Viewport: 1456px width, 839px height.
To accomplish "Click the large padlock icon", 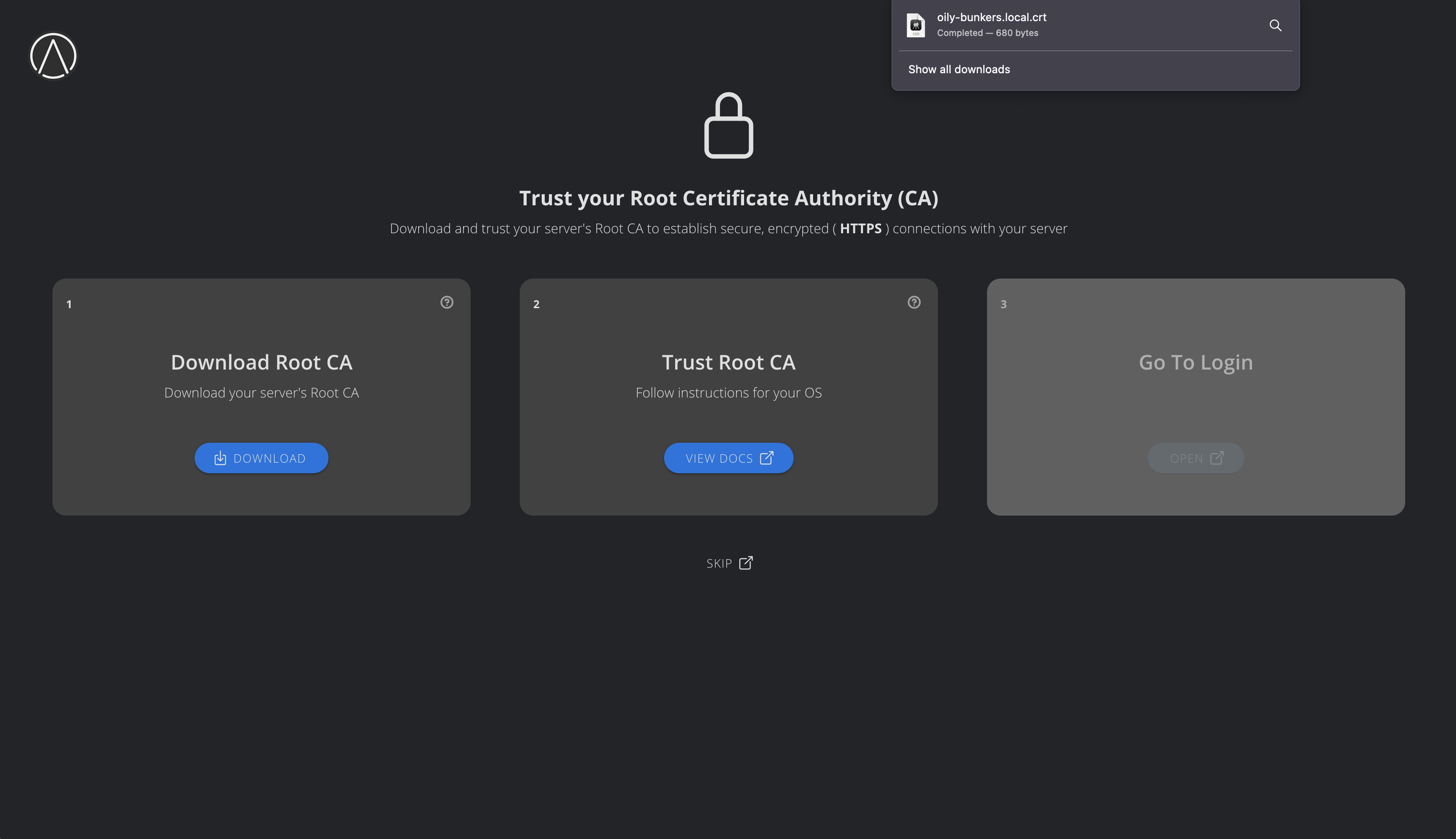I will [x=728, y=126].
